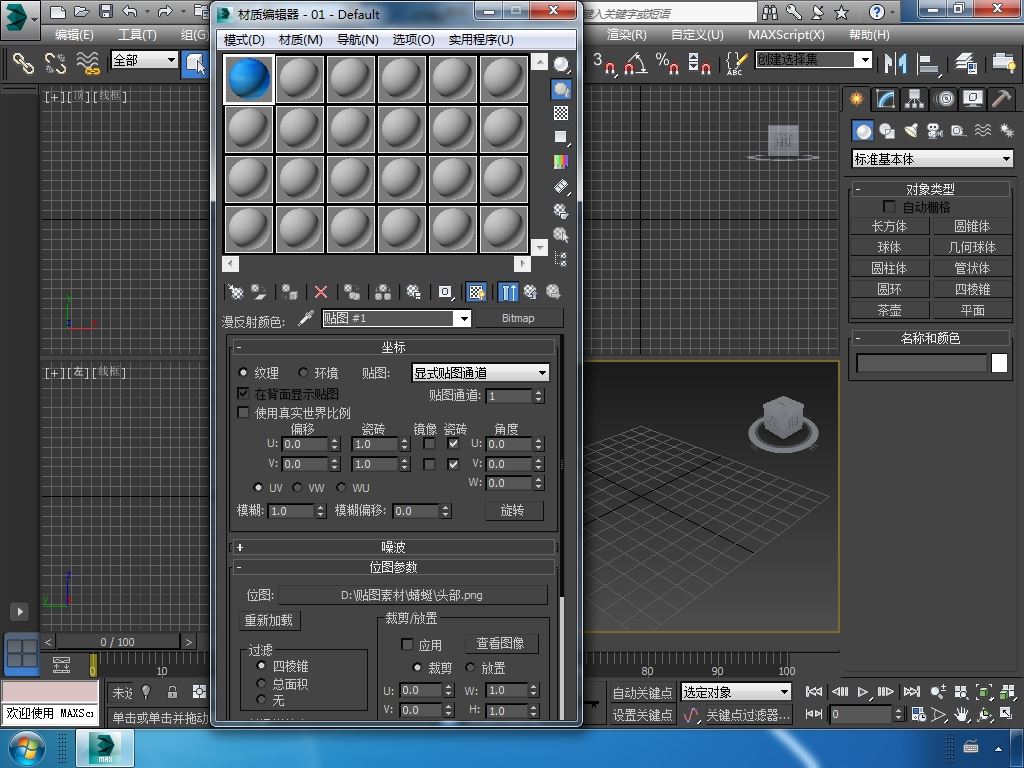This screenshot has width=1024, height=768.
Task: Click the Bind to Space Warp icon
Action: point(87,63)
